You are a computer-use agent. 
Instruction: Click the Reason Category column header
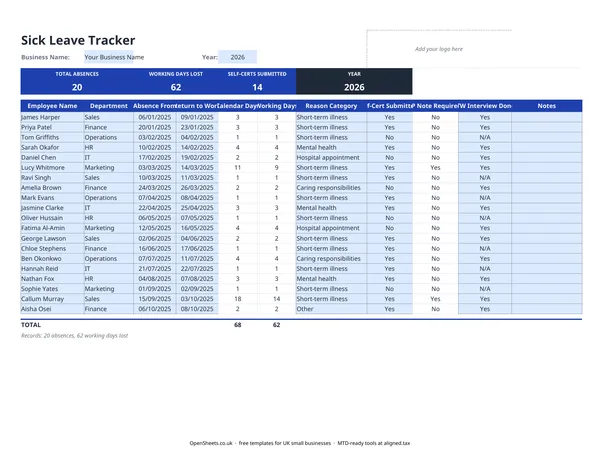coord(331,106)
